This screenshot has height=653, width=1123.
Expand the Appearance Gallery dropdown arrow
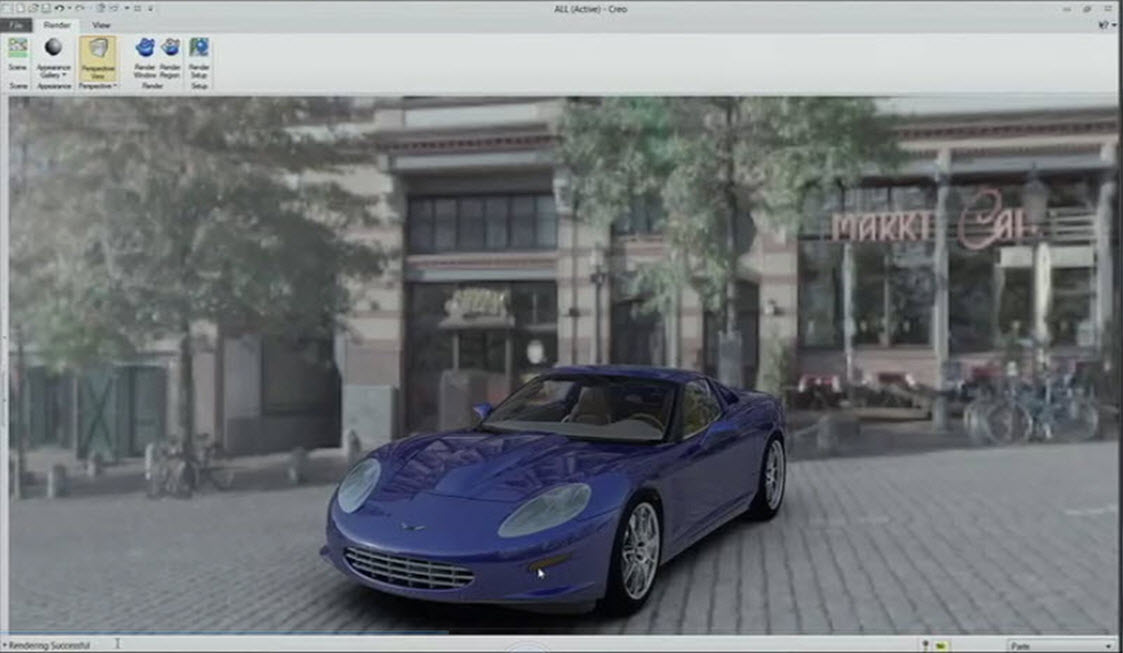(63, 75)
